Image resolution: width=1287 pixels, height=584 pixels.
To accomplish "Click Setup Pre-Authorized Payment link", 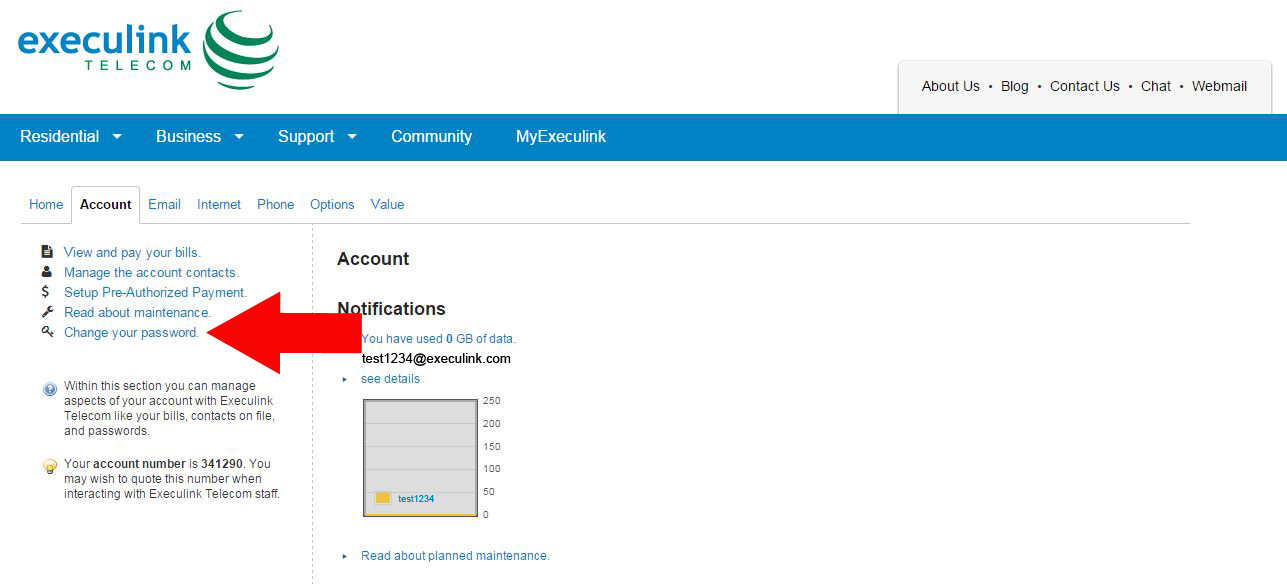I will click(x=155, y=292).
